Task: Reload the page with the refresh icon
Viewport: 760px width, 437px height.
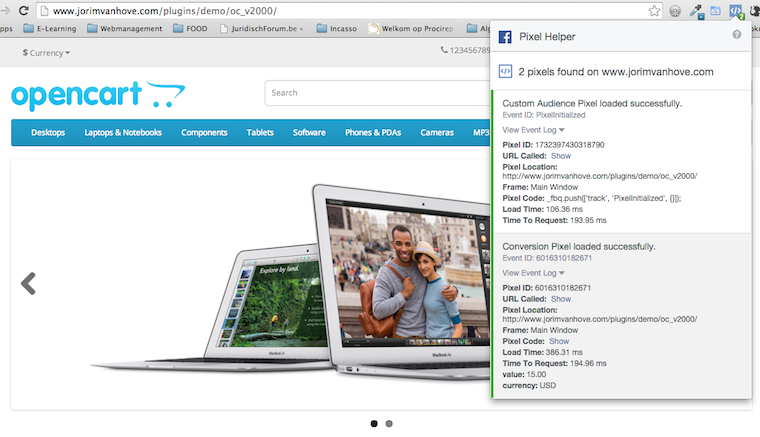Action: 23,10
